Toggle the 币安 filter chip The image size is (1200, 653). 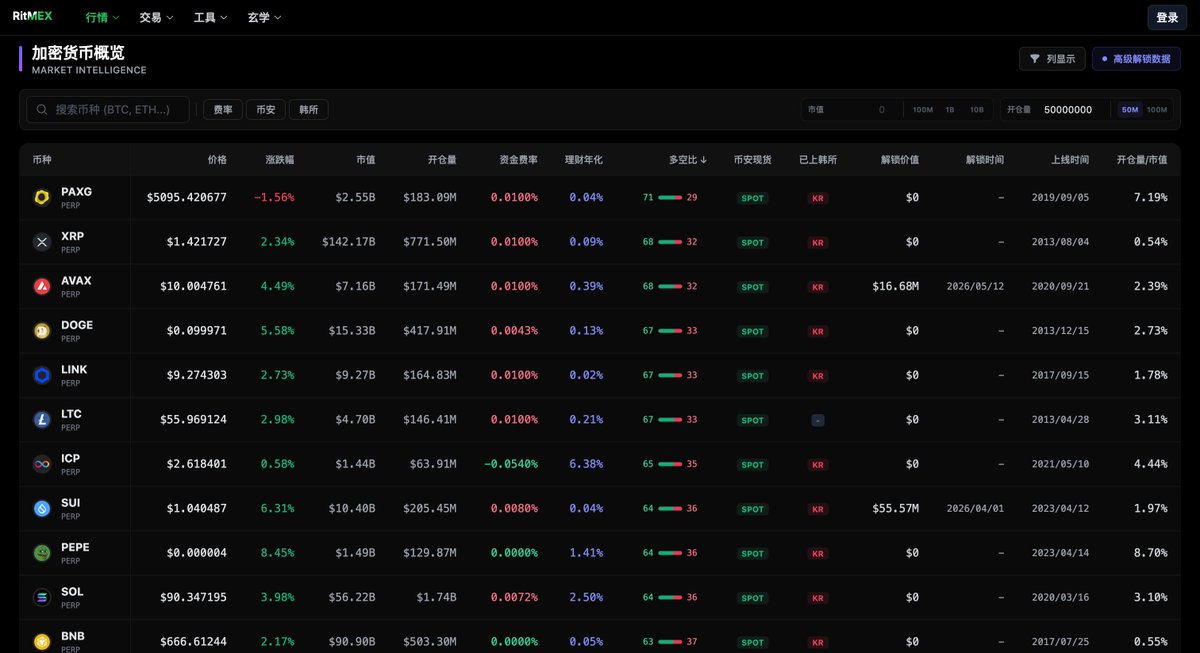(x=265, y=110)
